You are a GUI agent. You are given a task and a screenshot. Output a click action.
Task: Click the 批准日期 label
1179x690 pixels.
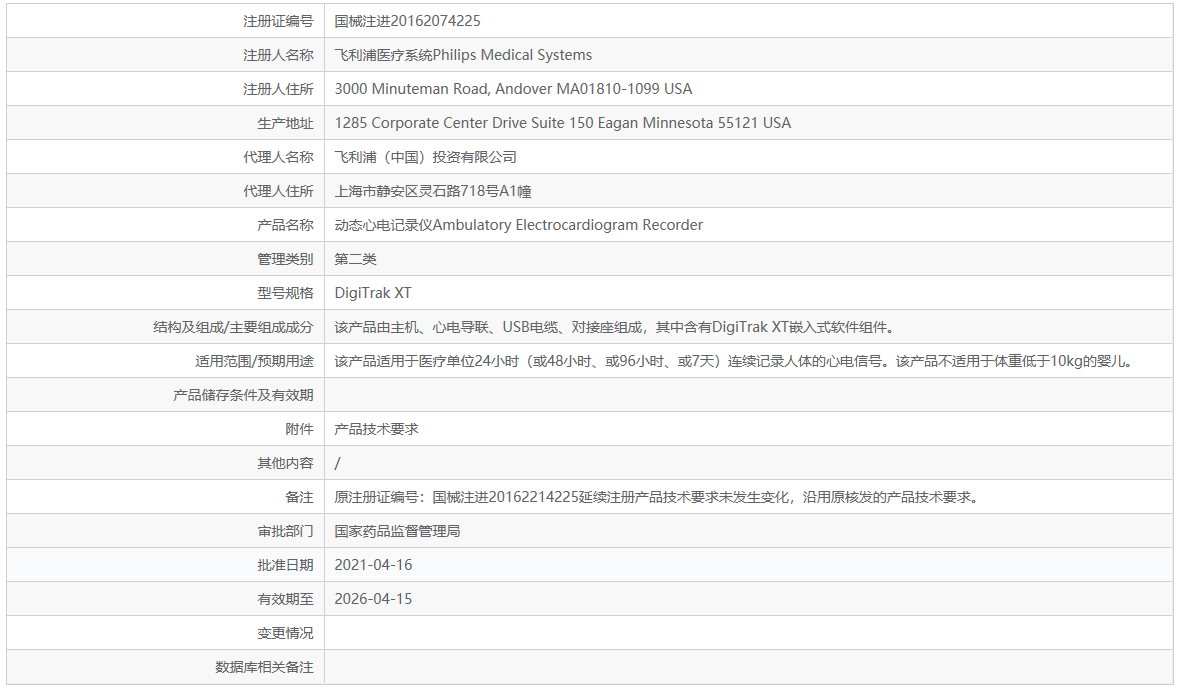286,565
